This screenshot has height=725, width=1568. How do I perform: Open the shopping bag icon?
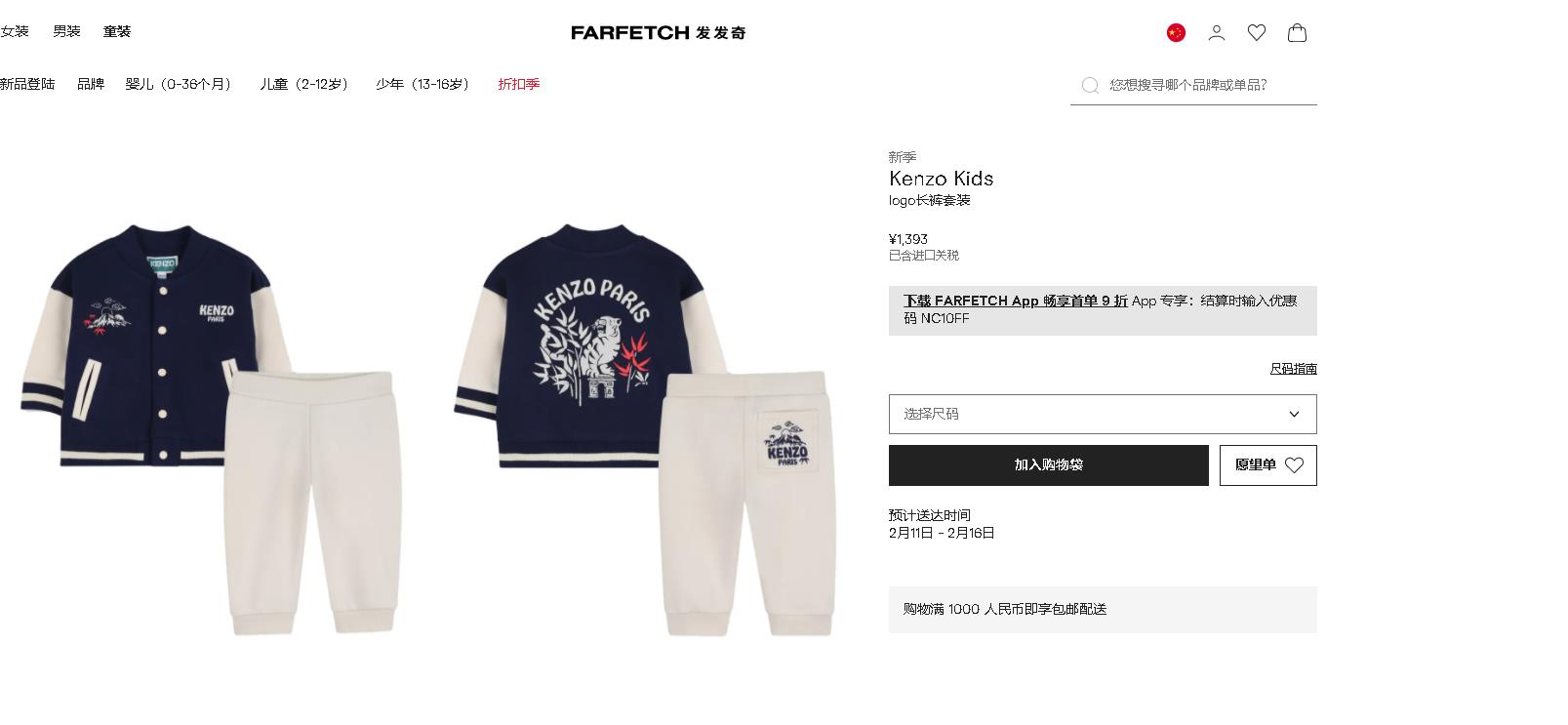tap(1297, 32)
